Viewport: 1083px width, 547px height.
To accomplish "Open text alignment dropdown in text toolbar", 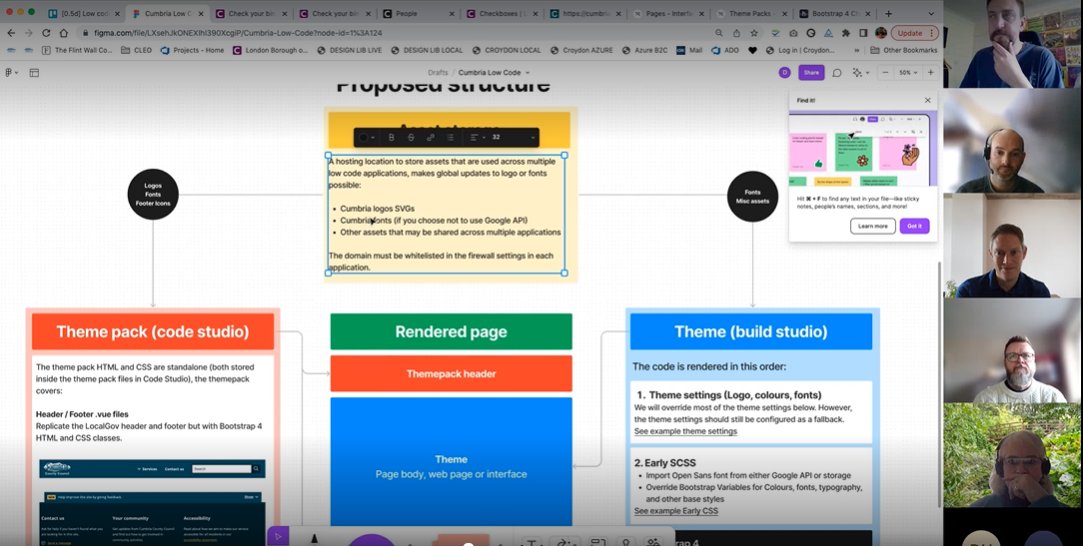I will click(x=477, y=137).
